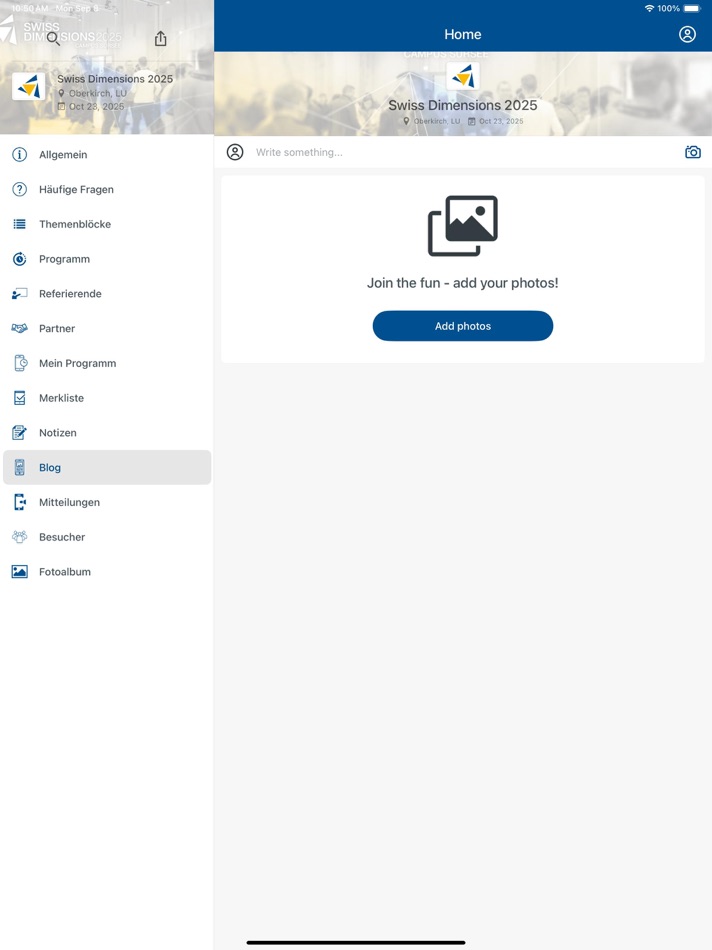Click the Swiss Dimensions 2025 sidebar title

coord(115,79)
